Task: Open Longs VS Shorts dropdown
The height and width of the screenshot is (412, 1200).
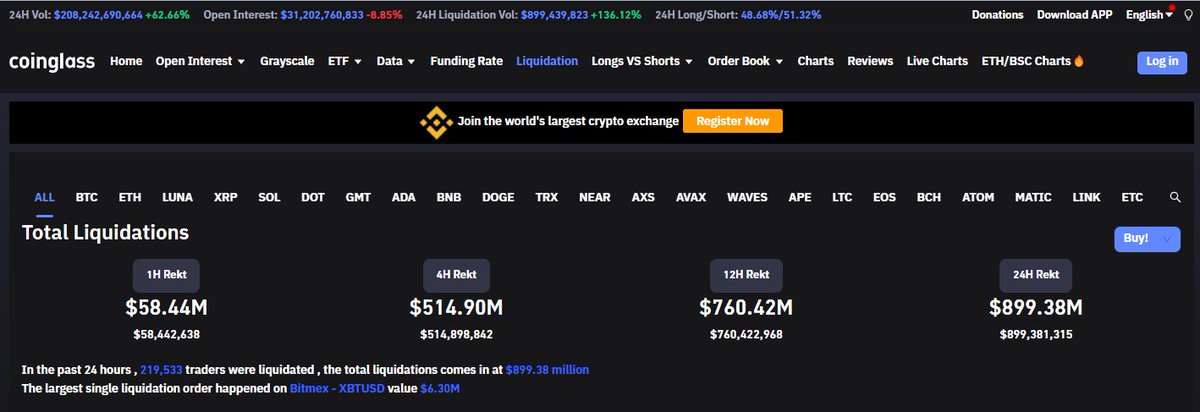Action: tap(642, 61)
